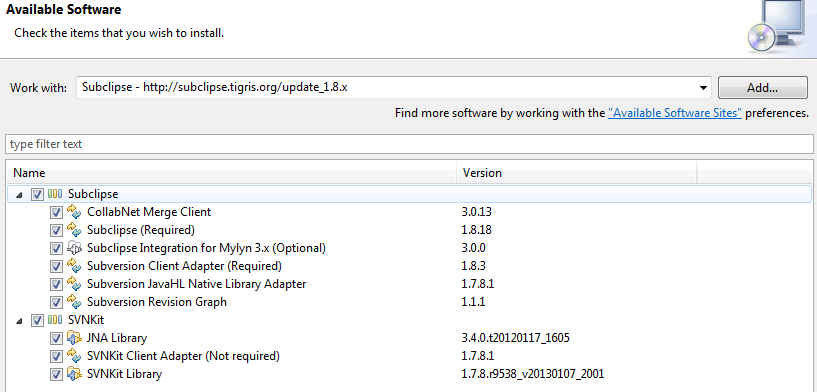Click the Subclipse category icon
817x392 pixels.
point(55,194)
